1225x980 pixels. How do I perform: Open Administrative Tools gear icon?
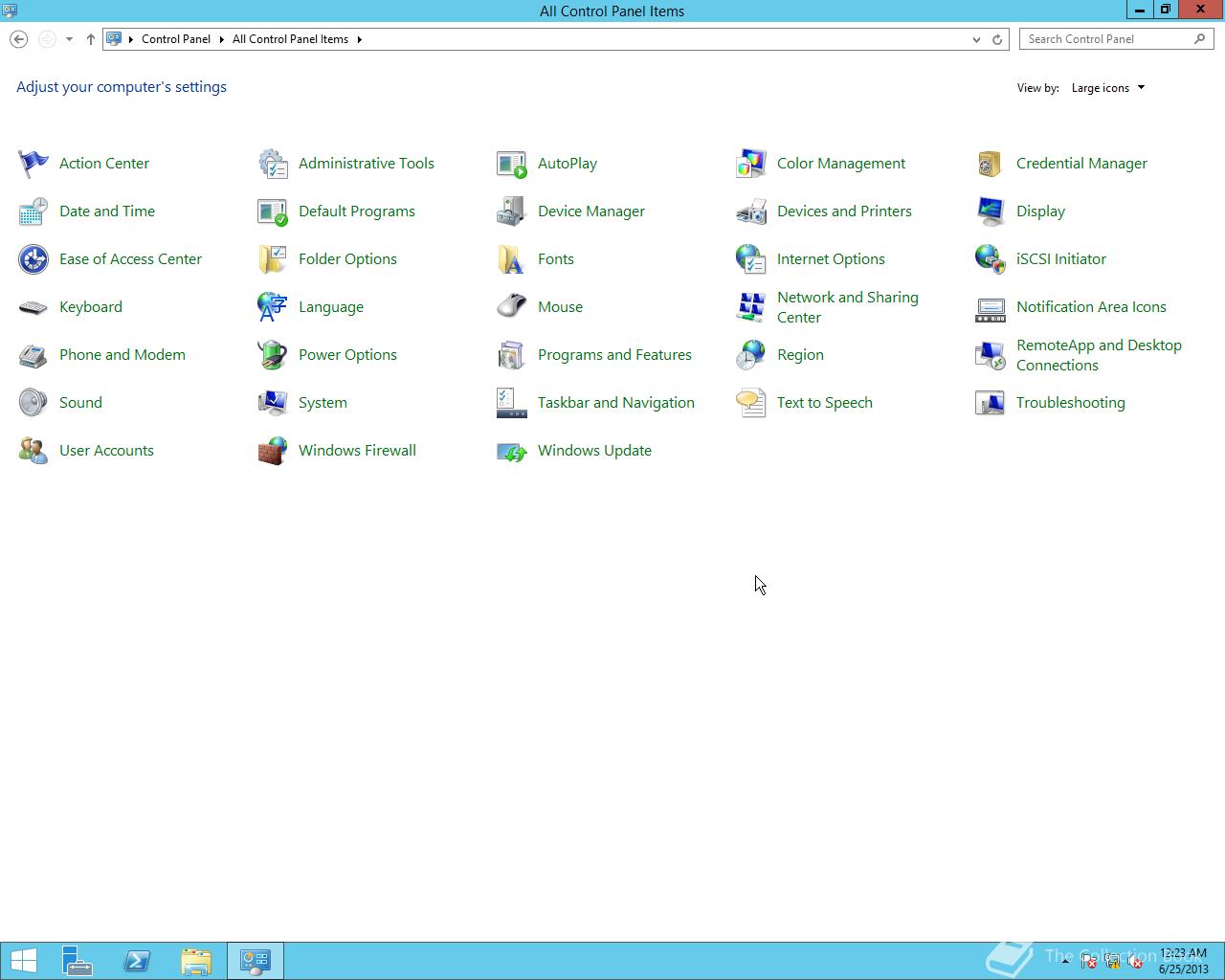(x=273, y=164)
